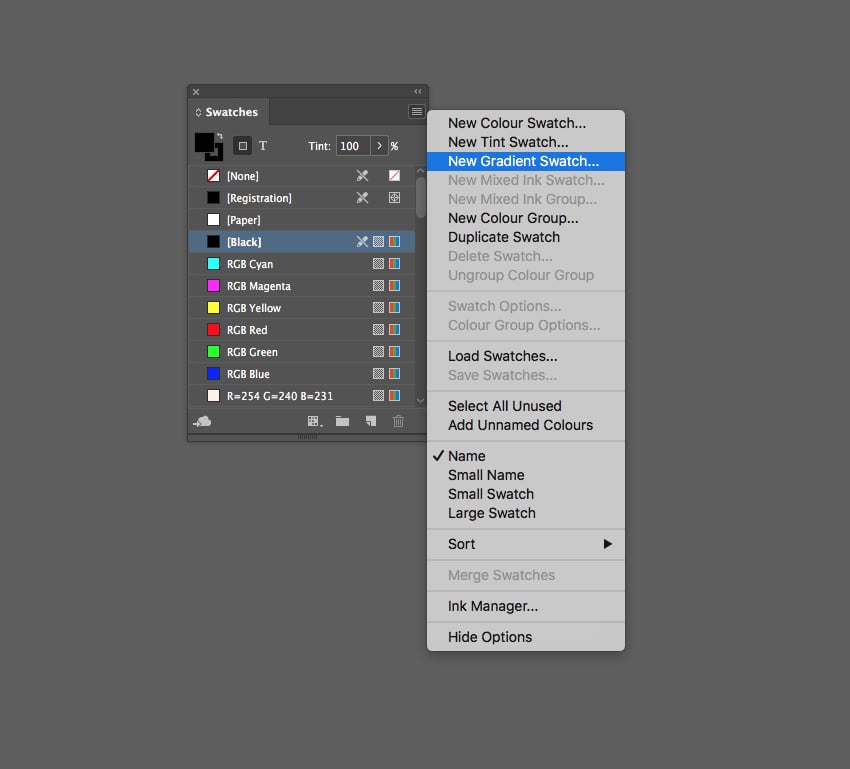
Task: Click the New Colour Group folder icon
Action: [342, 422]
